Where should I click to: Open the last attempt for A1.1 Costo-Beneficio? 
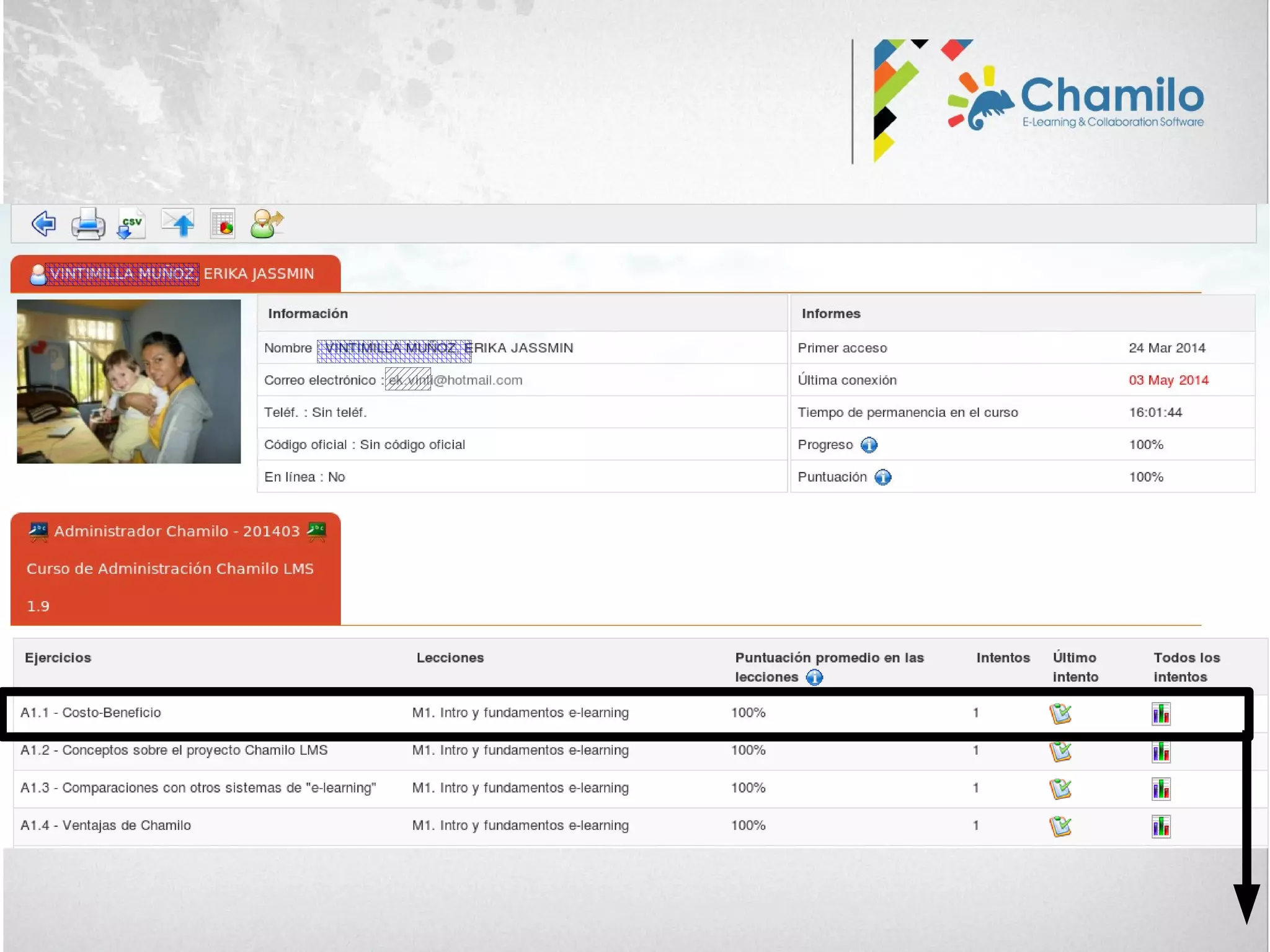click(1060, 713)
